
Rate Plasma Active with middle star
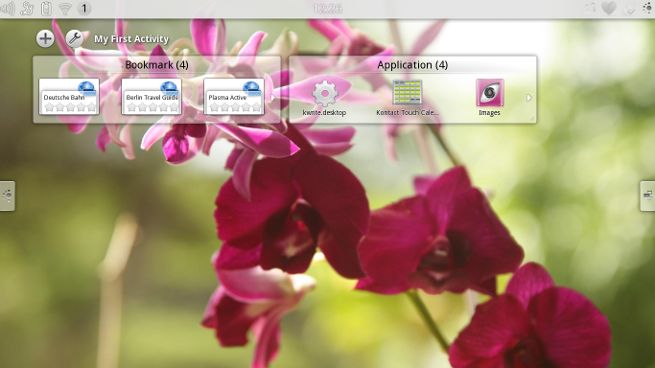(235, 107)
